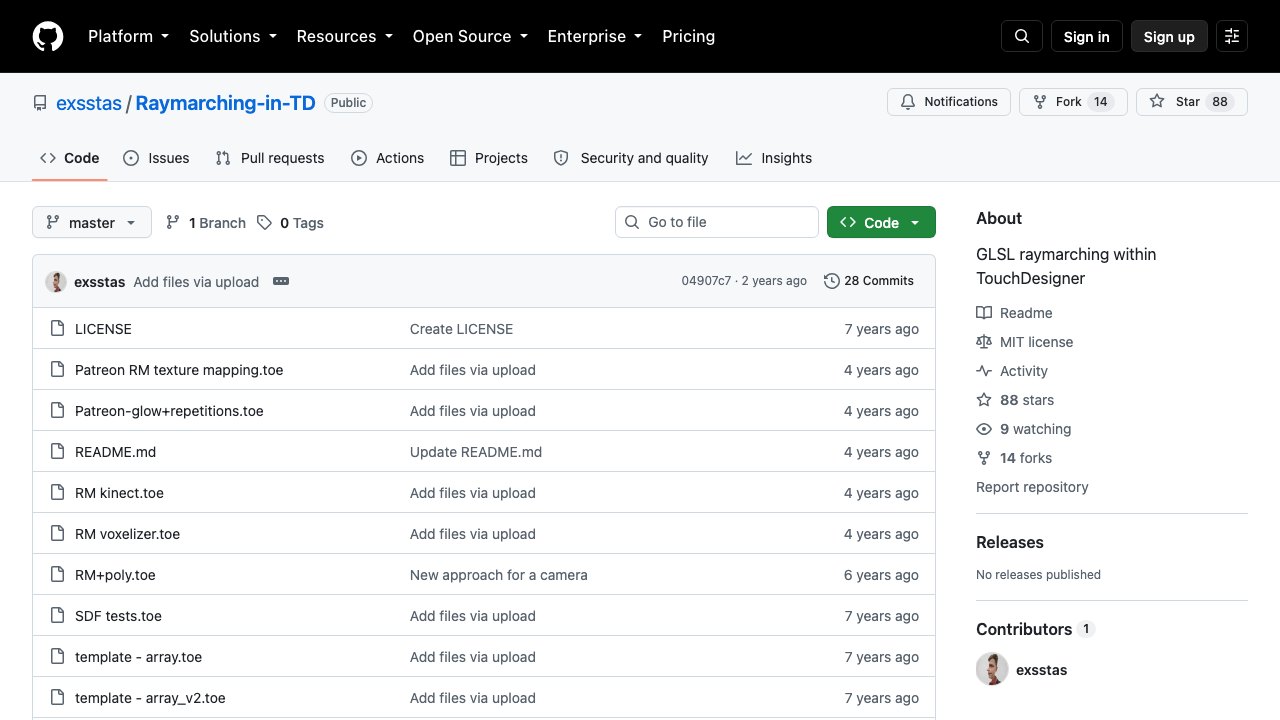
Task: Click the eye icon beside 9 watching
Action: [x=984, y=429]
